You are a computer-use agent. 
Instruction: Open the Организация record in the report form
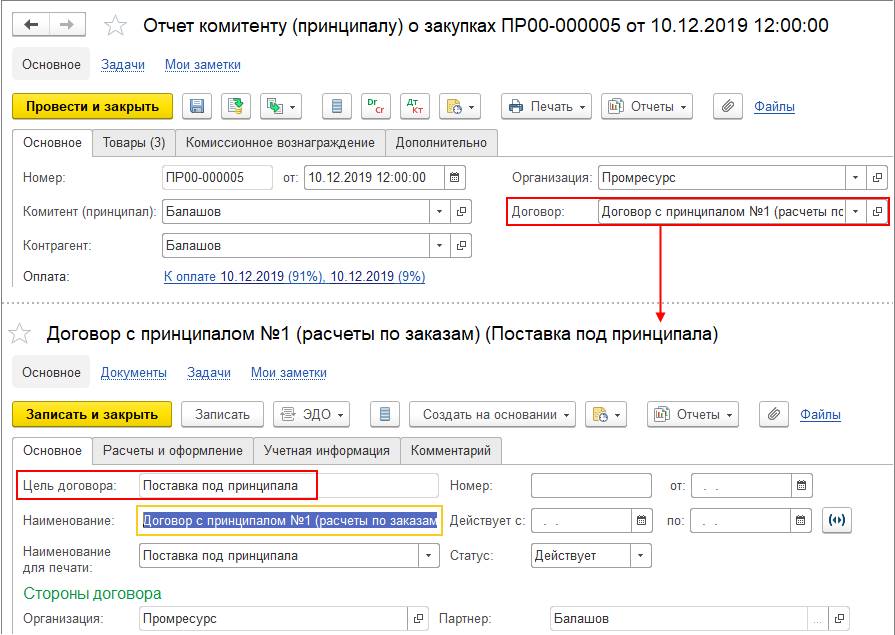877,178
